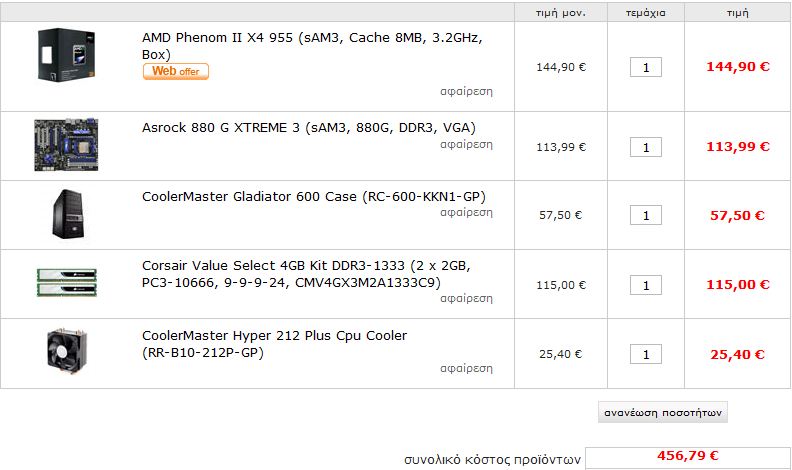Viewport: 792px width, 470px height.
Task: Remove the Corsair Value Select 4GB Kit
Action: click(x=466, y=299)
